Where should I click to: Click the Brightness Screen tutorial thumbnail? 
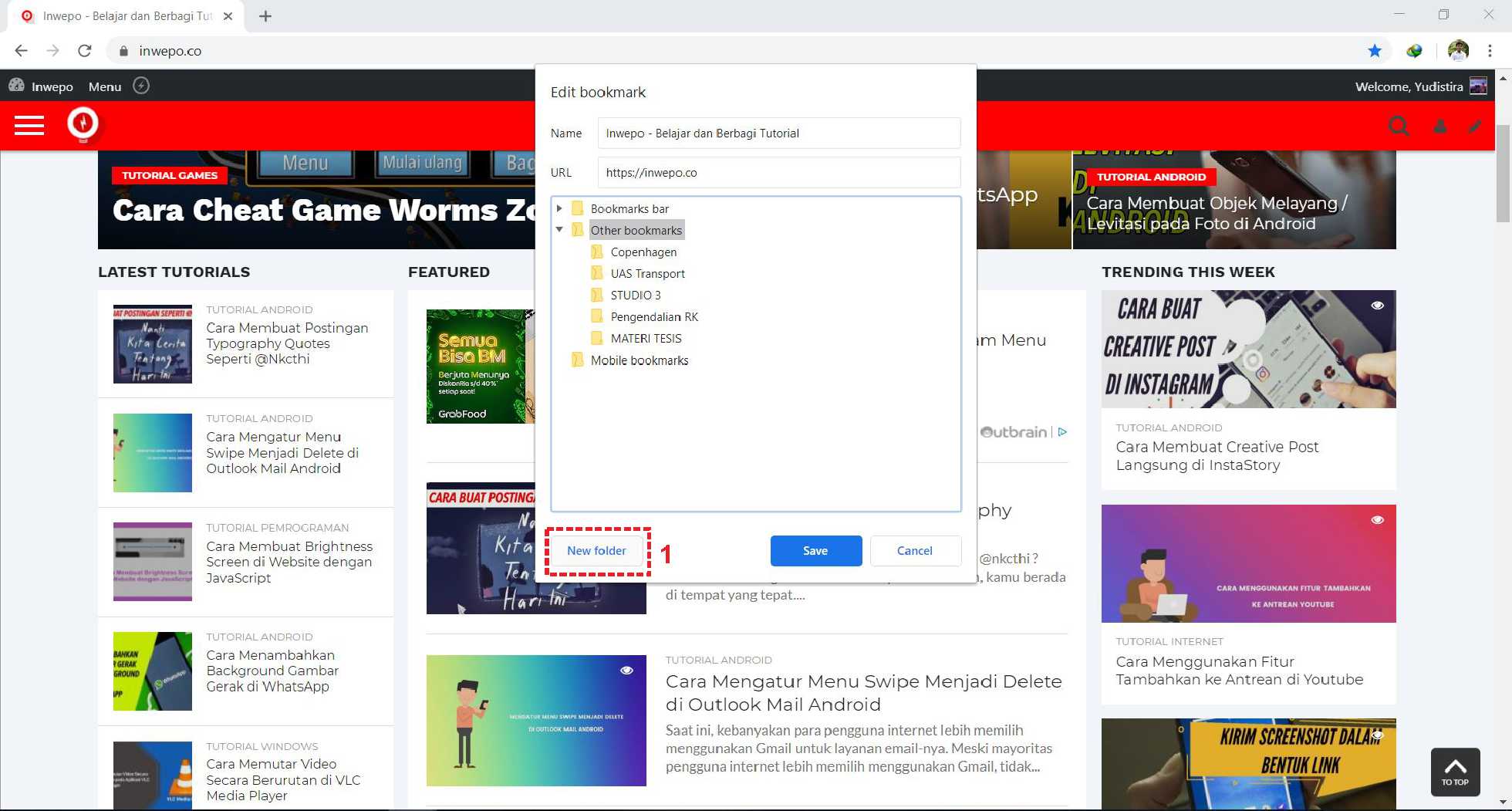coord(153,562)
